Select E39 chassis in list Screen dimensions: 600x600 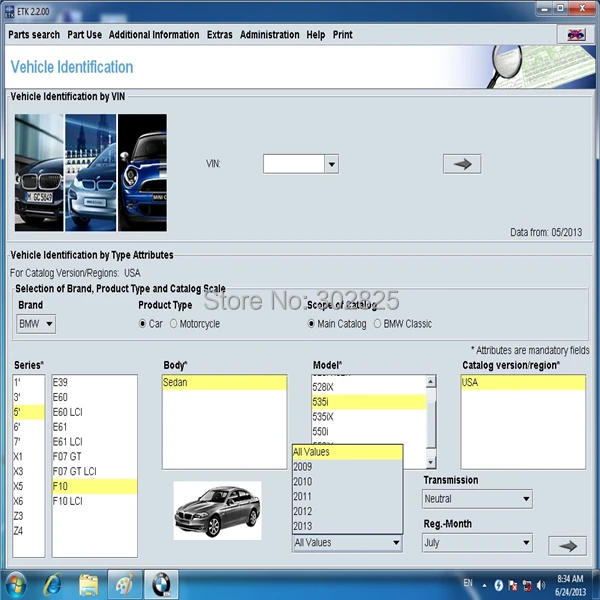[x=95, y=382]
